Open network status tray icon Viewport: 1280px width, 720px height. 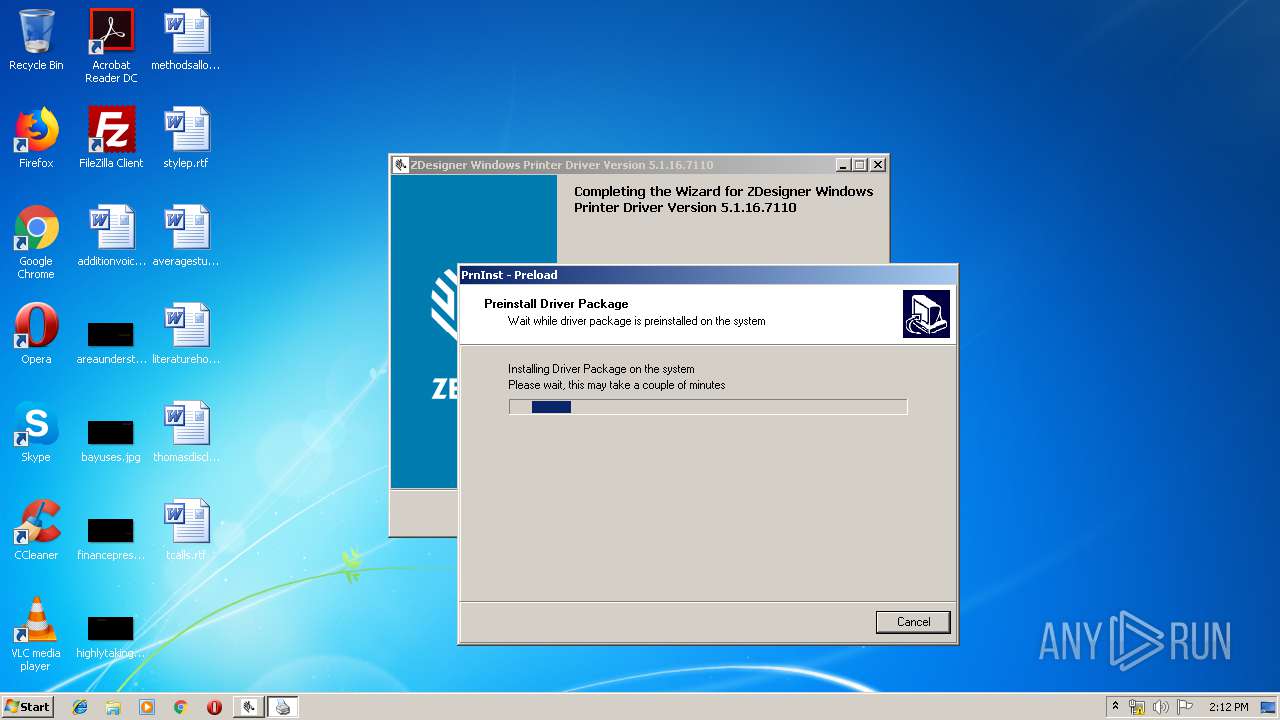click(x=1137, y=707)
